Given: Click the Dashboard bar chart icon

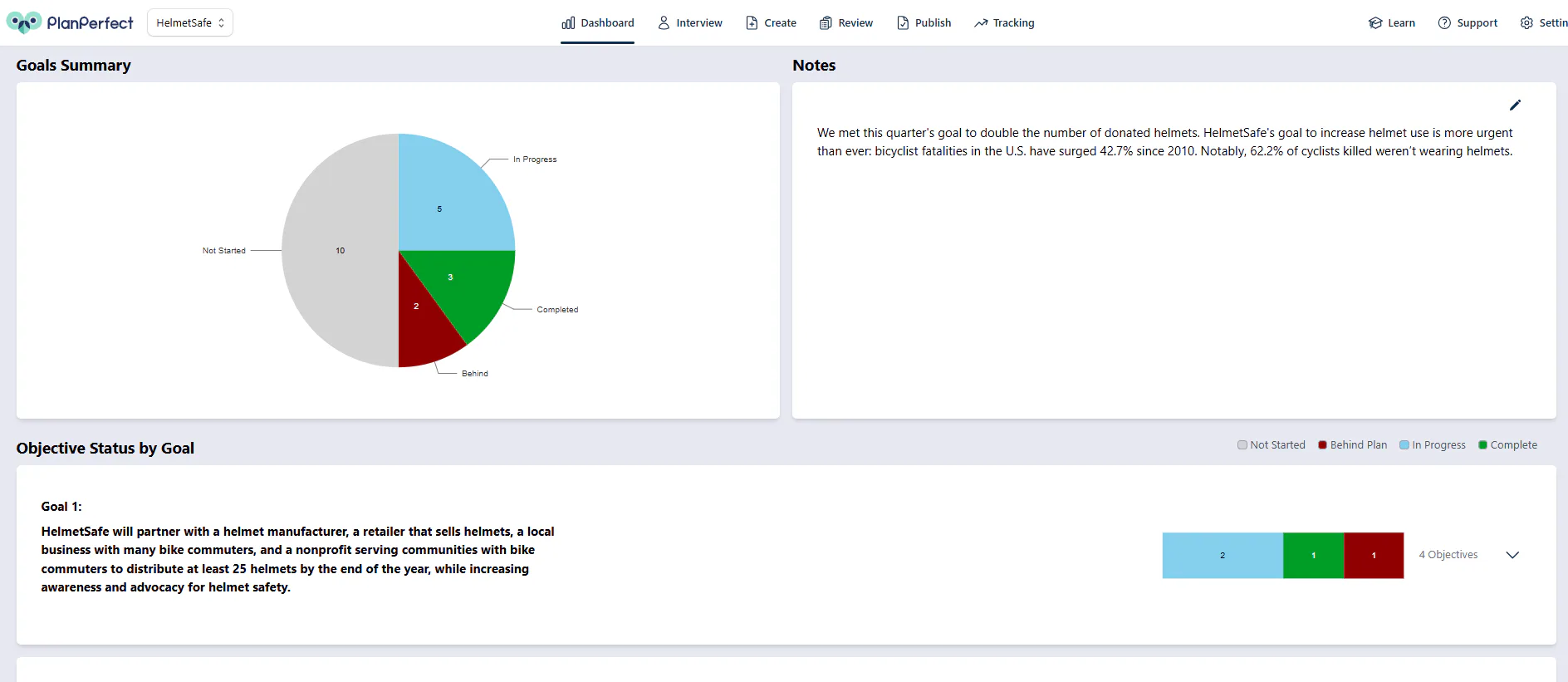Looking at the screenshot, I should (x=568, y=23).
